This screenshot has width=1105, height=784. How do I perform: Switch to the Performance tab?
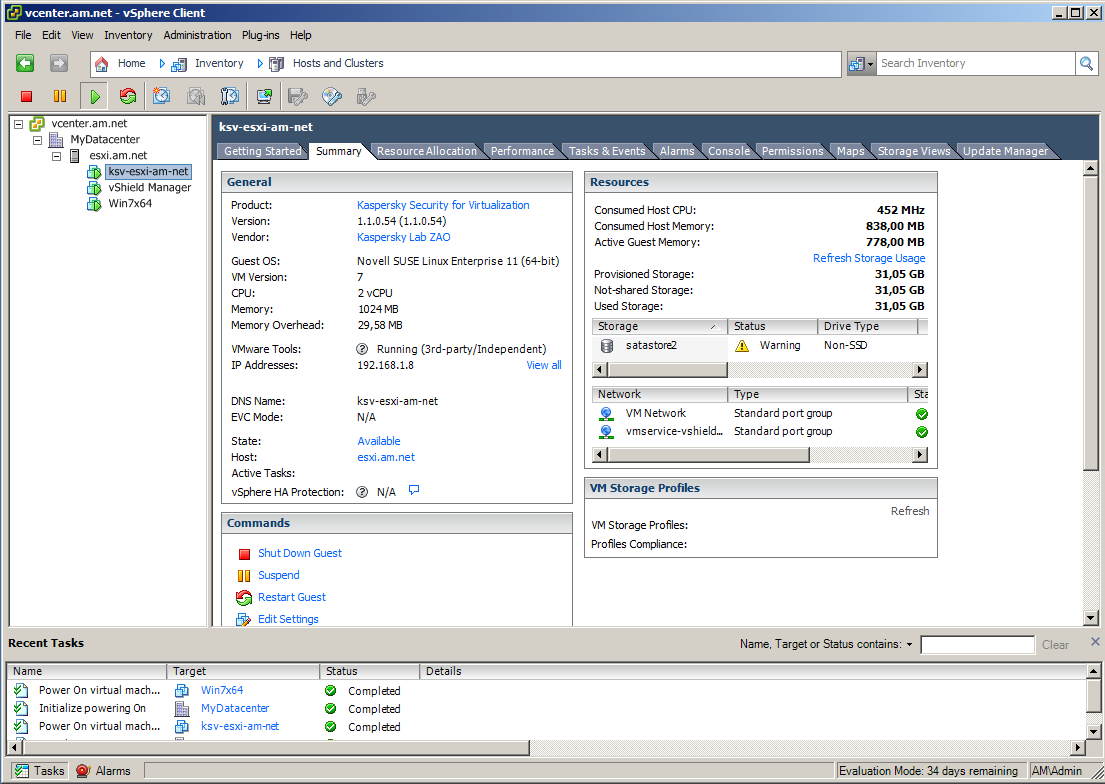522,151
